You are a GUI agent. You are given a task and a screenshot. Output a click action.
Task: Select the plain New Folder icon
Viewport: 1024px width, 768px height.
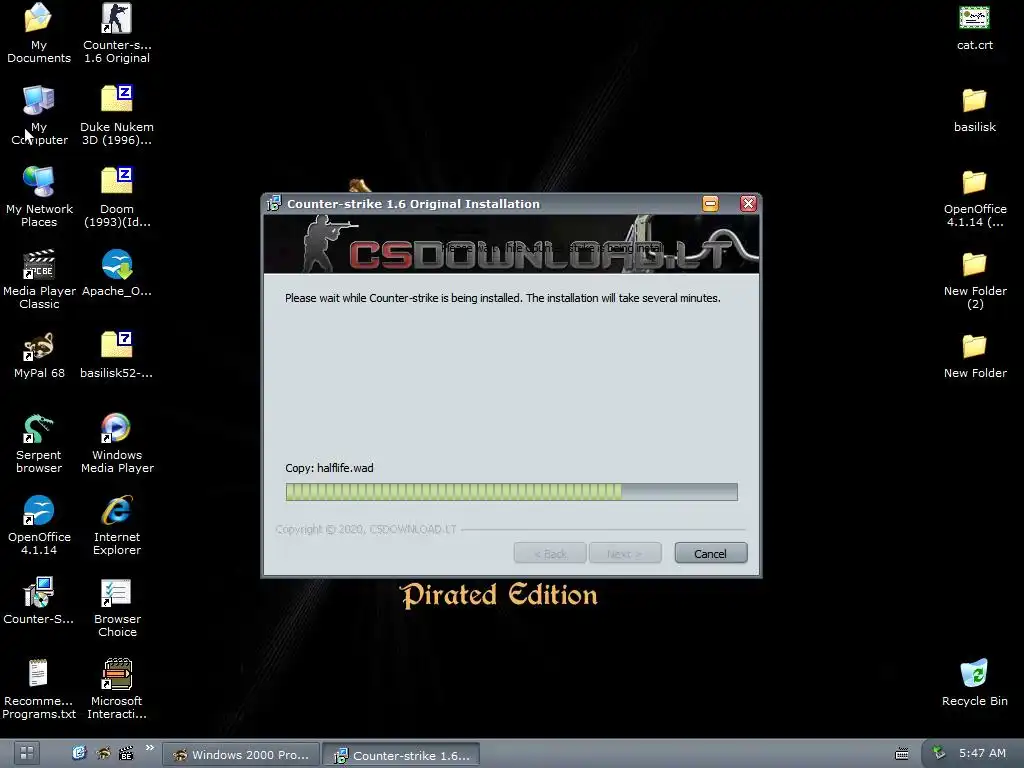pyautogui.click(x=974, y=355)
